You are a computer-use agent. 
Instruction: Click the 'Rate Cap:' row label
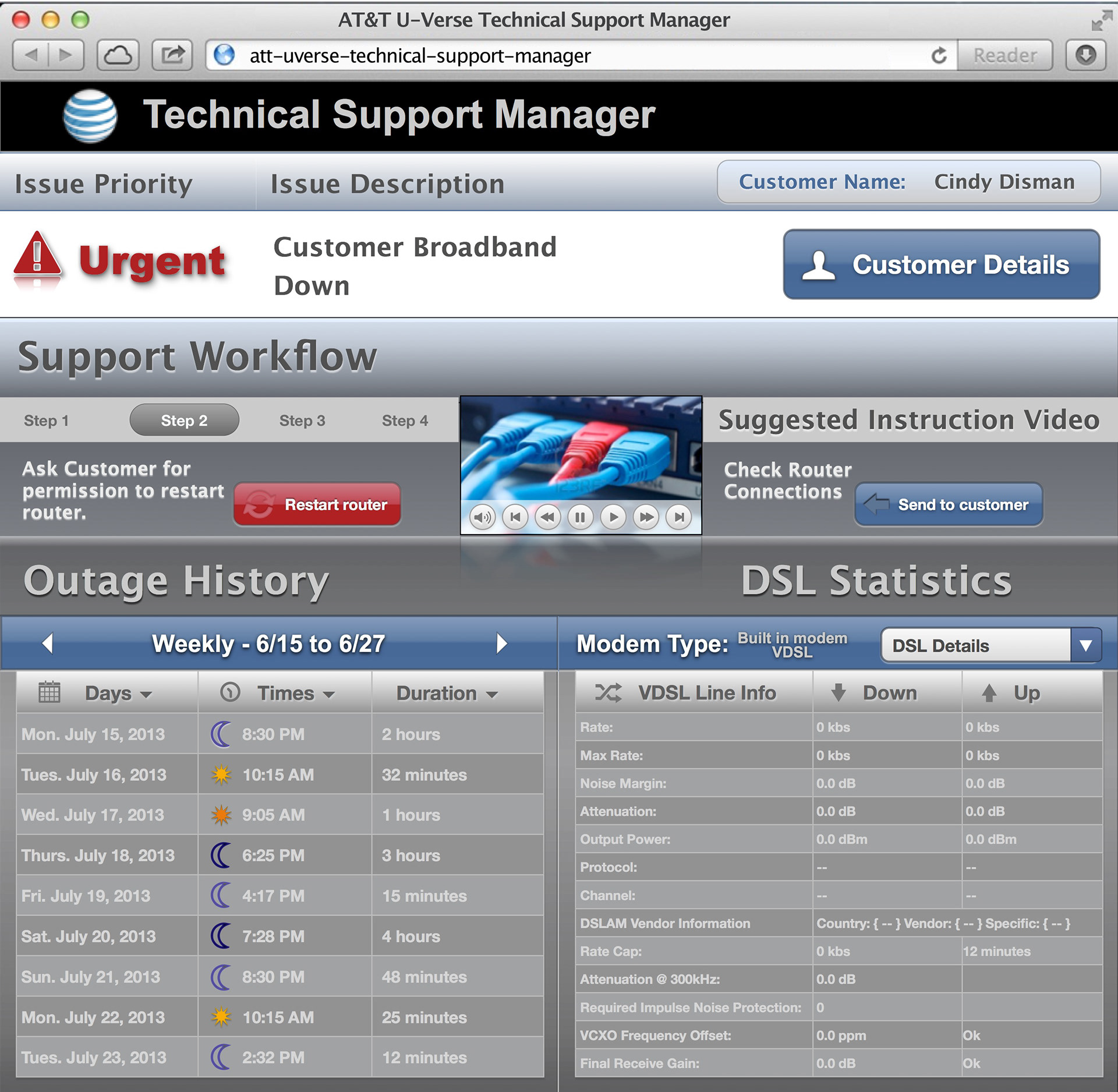pos(611,951)
